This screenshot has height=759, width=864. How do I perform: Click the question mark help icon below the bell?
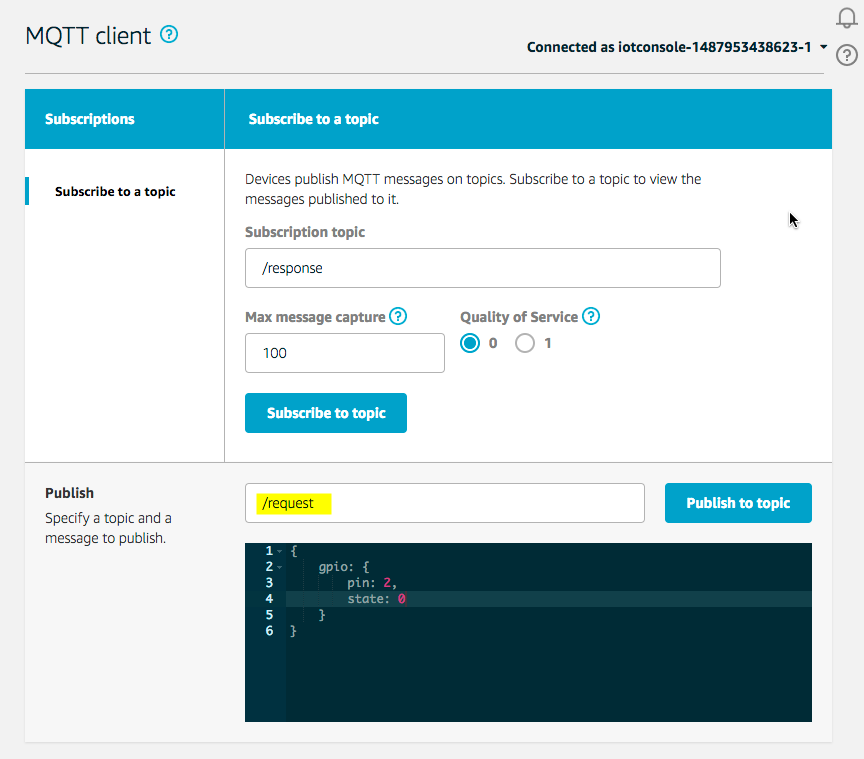pyautogui.click(x=846, y=55)
